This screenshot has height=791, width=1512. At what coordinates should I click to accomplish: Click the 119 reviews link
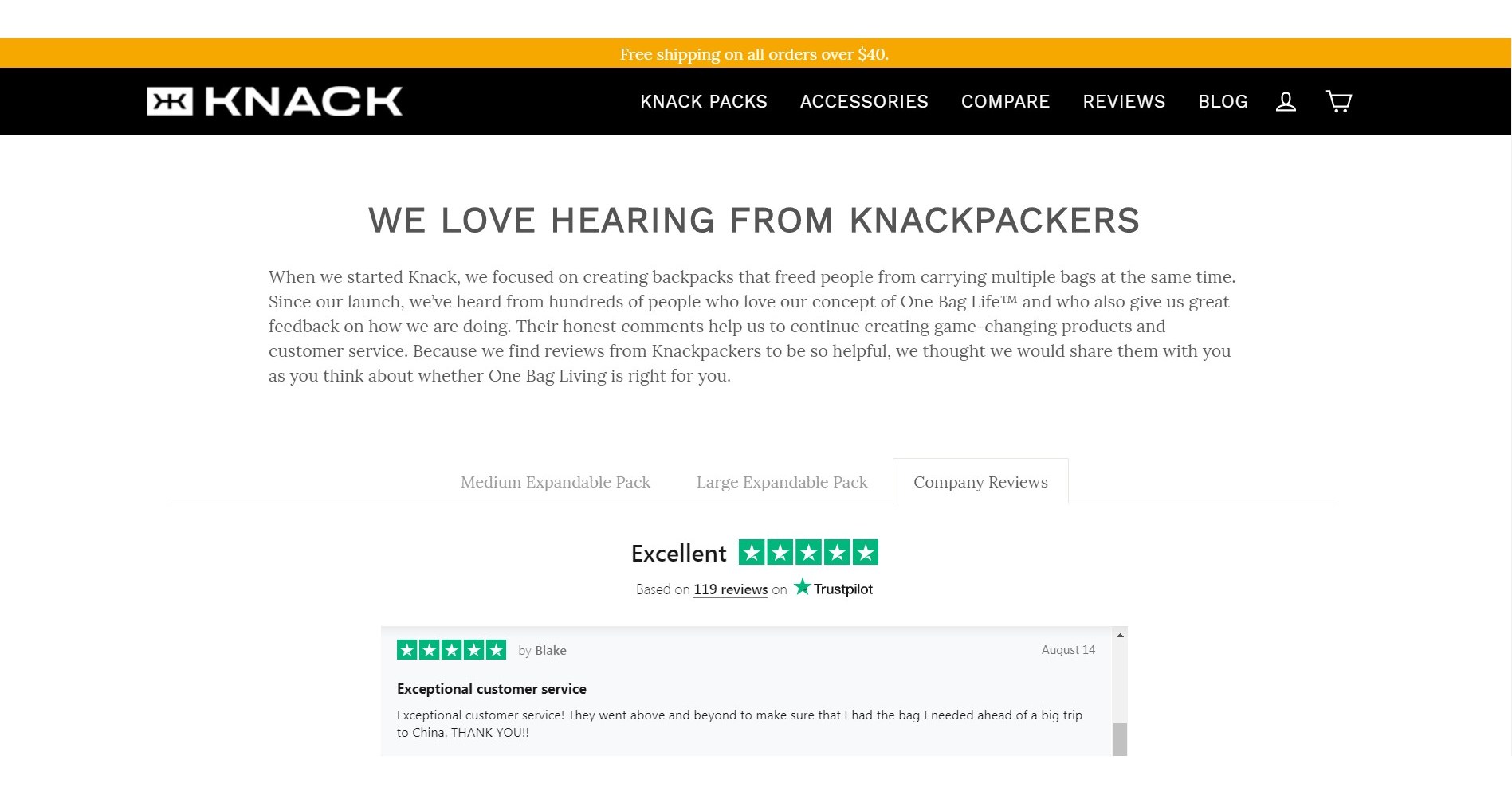coord(730,589)
